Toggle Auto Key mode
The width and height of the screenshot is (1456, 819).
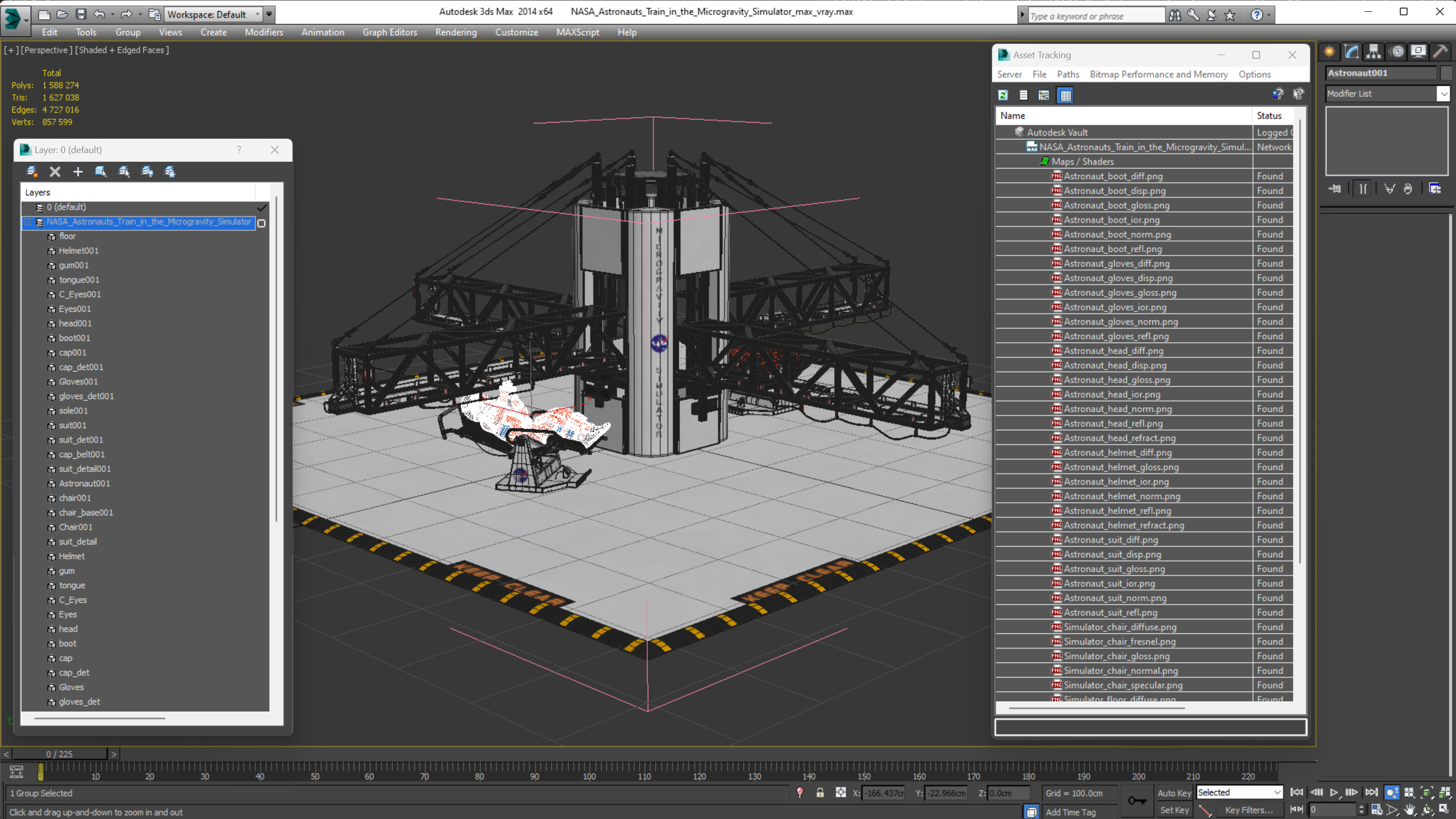[x=1174, y=792]
